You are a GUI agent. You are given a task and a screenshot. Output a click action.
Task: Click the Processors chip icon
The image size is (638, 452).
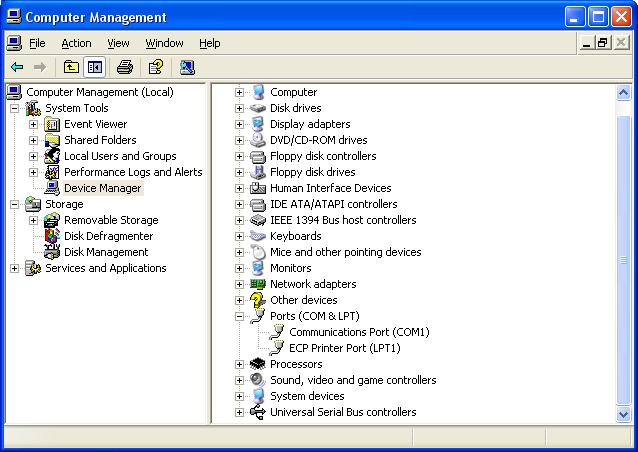coord(258,364)
